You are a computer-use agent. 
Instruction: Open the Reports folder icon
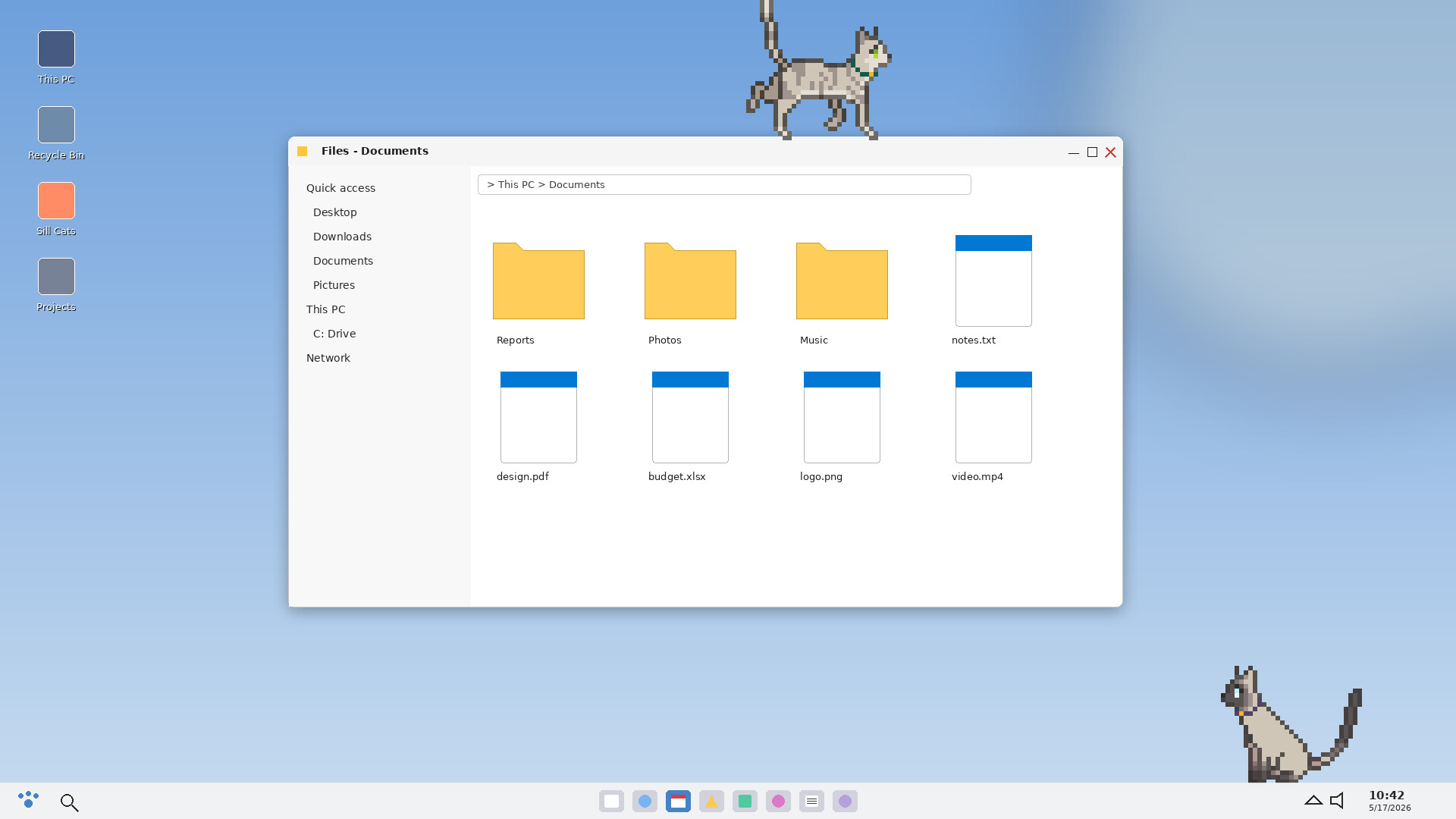[x=538, y=281]
